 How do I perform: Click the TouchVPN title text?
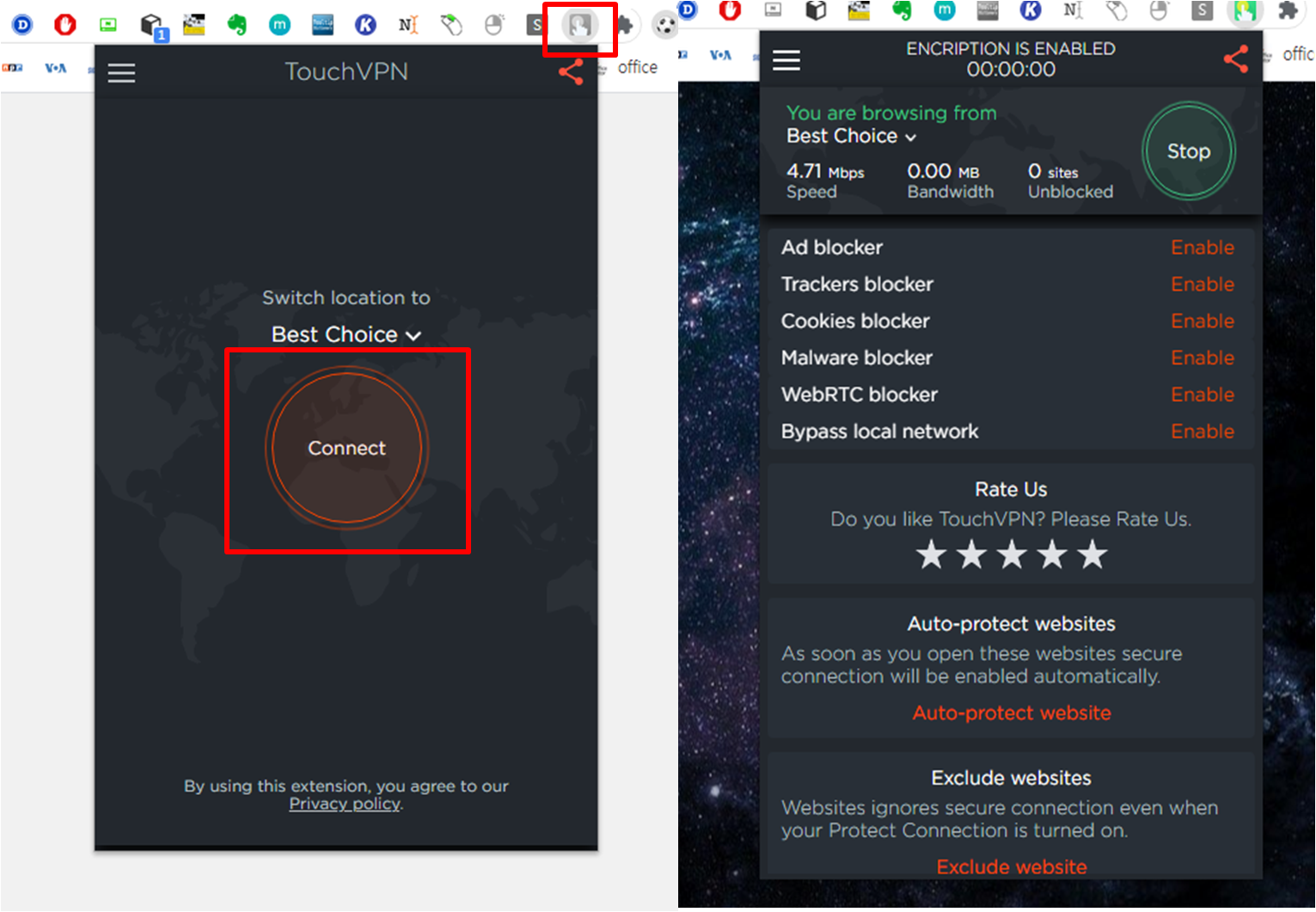pyautogui.click(x=346, y=71)
